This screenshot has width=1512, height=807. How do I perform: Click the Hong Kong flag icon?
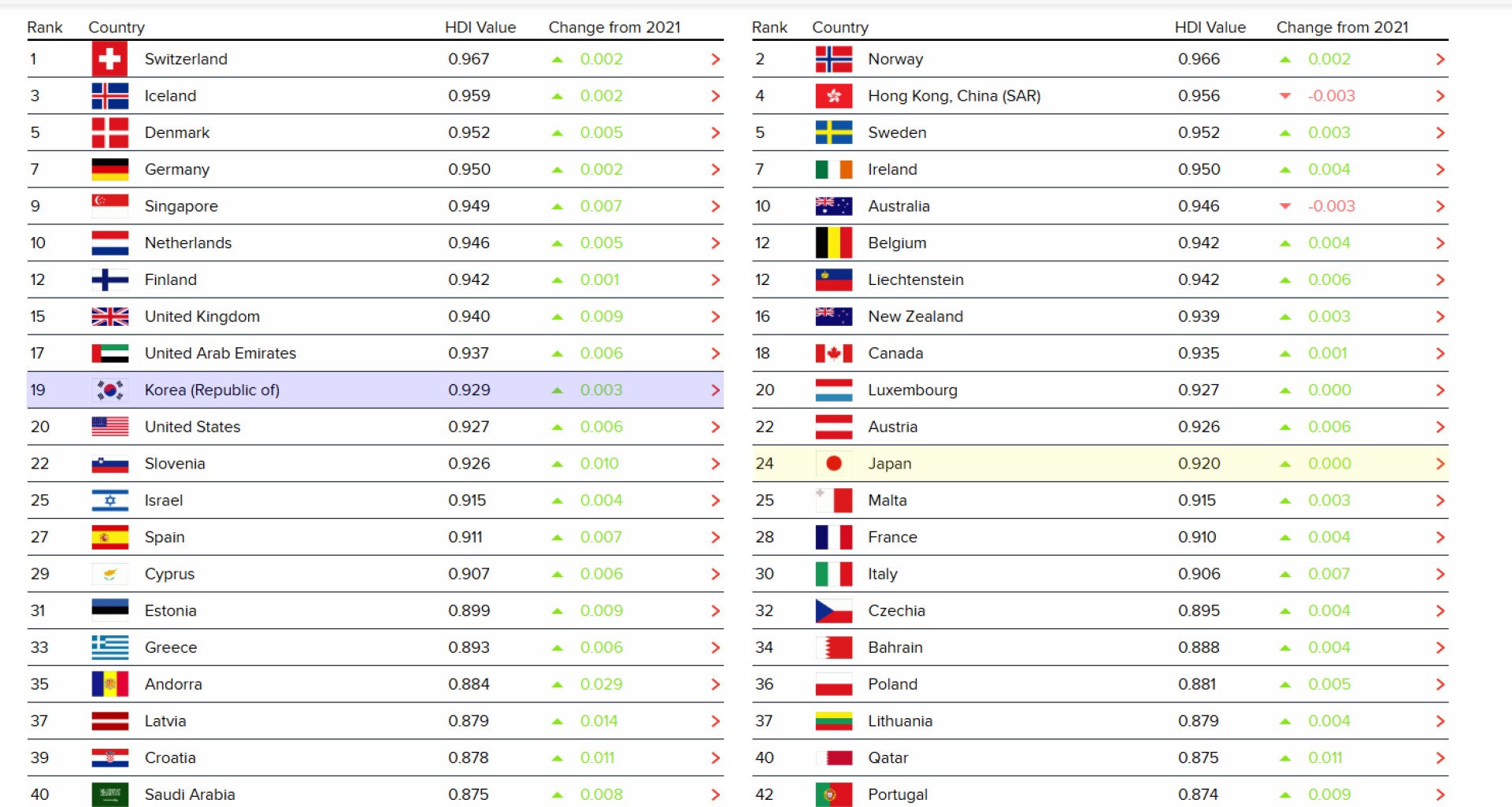point(833,96)
